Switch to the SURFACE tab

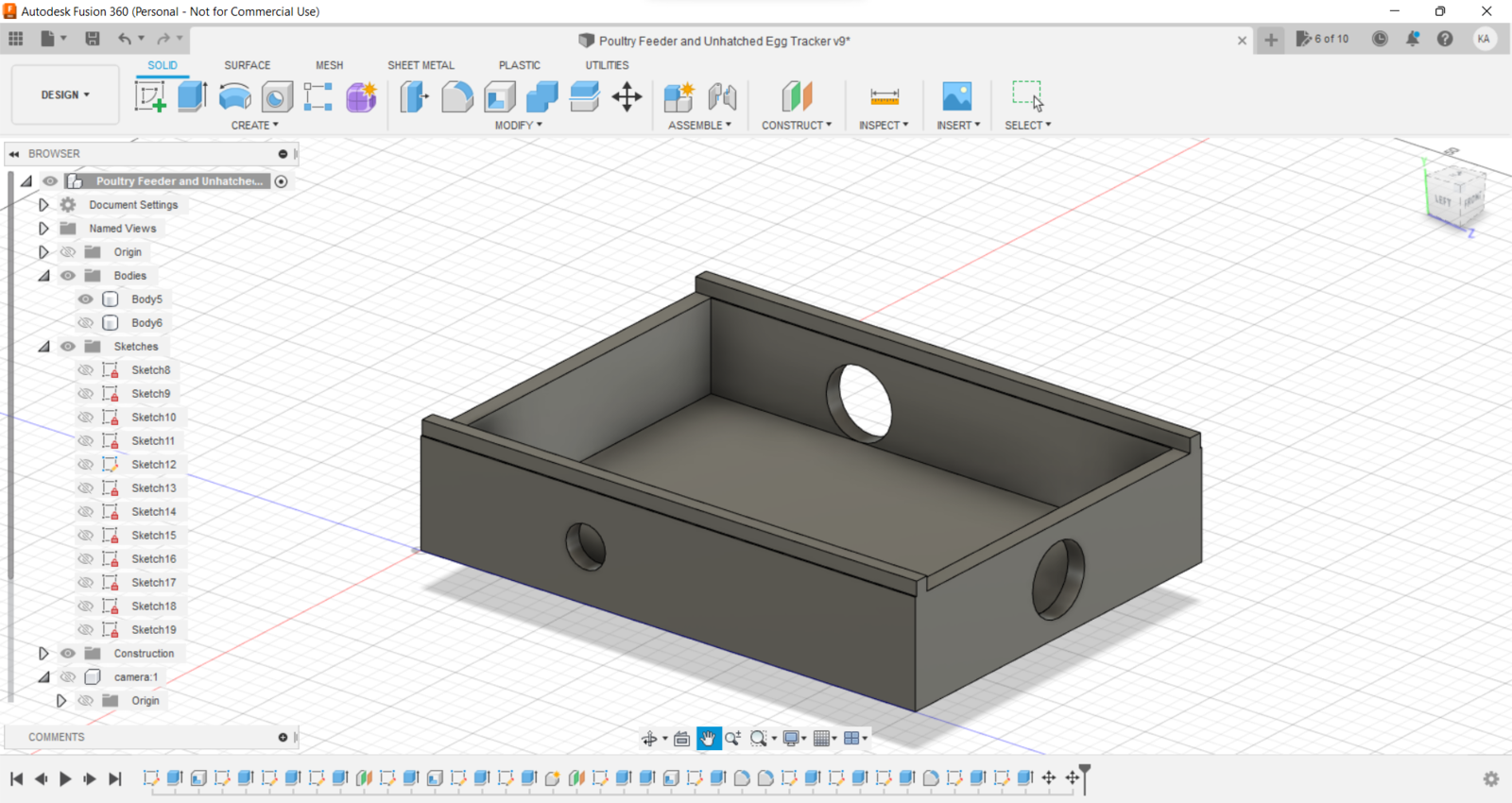coord(247,65)
